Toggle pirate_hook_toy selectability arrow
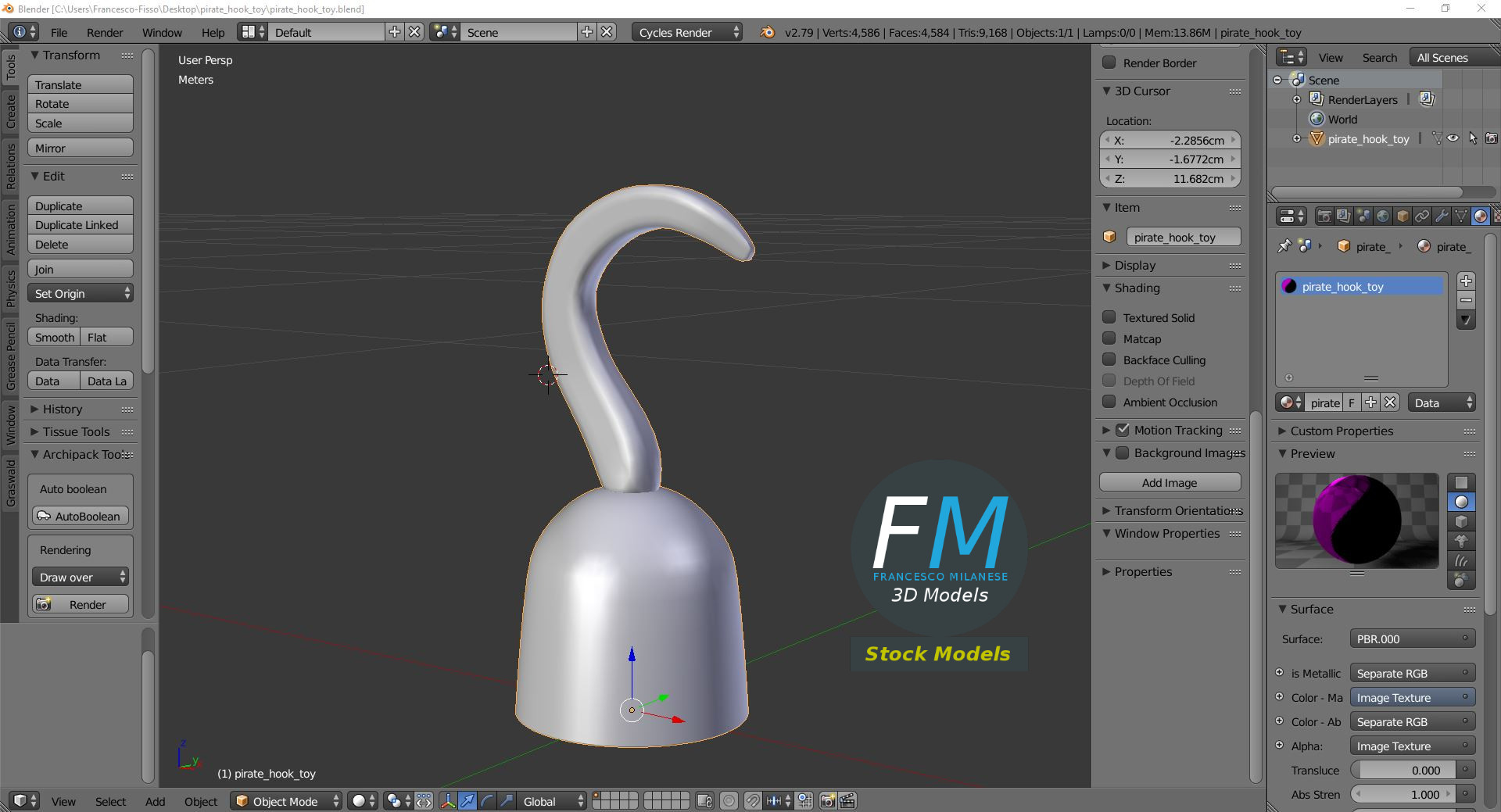This screenshot has height=812, width=1501. (1473, 138)
